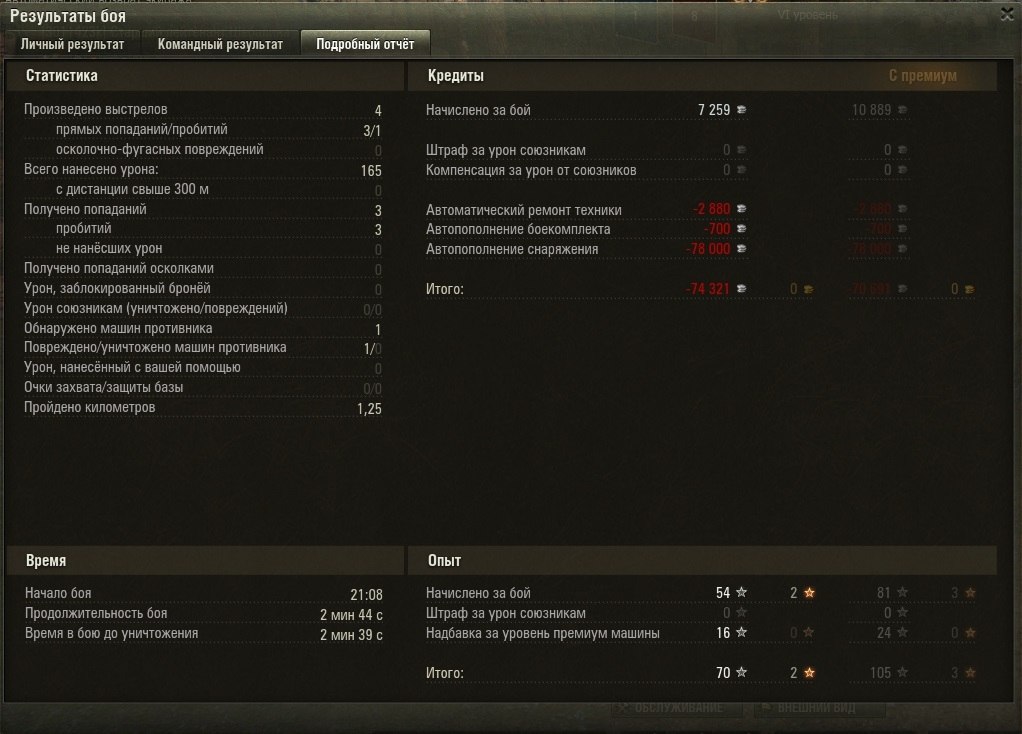Click credits icon beside -2 880 repair cost
The width and height of the screenshot is (1022, 734).
pyautogui.click(x=741, y=209)
